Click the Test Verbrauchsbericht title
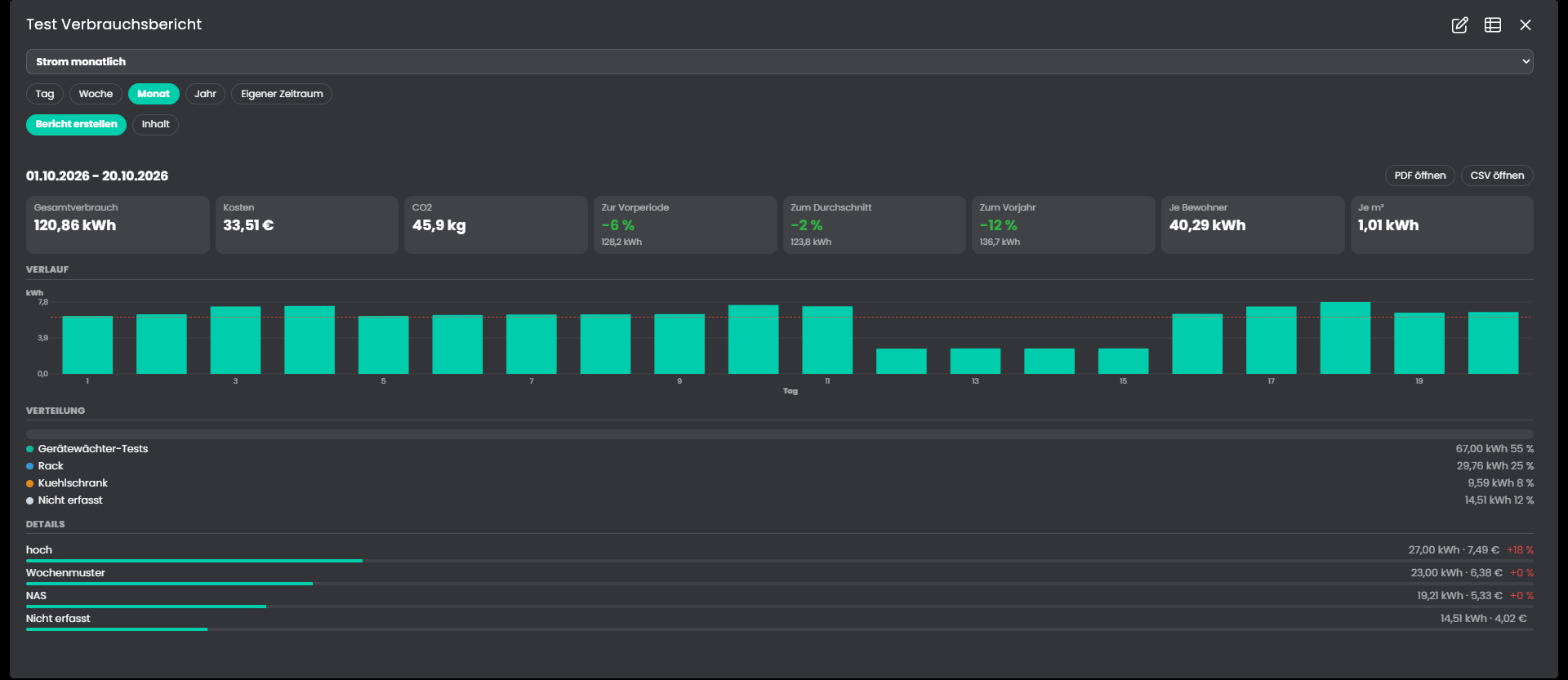Screen dimensions: 1568x680 click(x=114, y=24)
